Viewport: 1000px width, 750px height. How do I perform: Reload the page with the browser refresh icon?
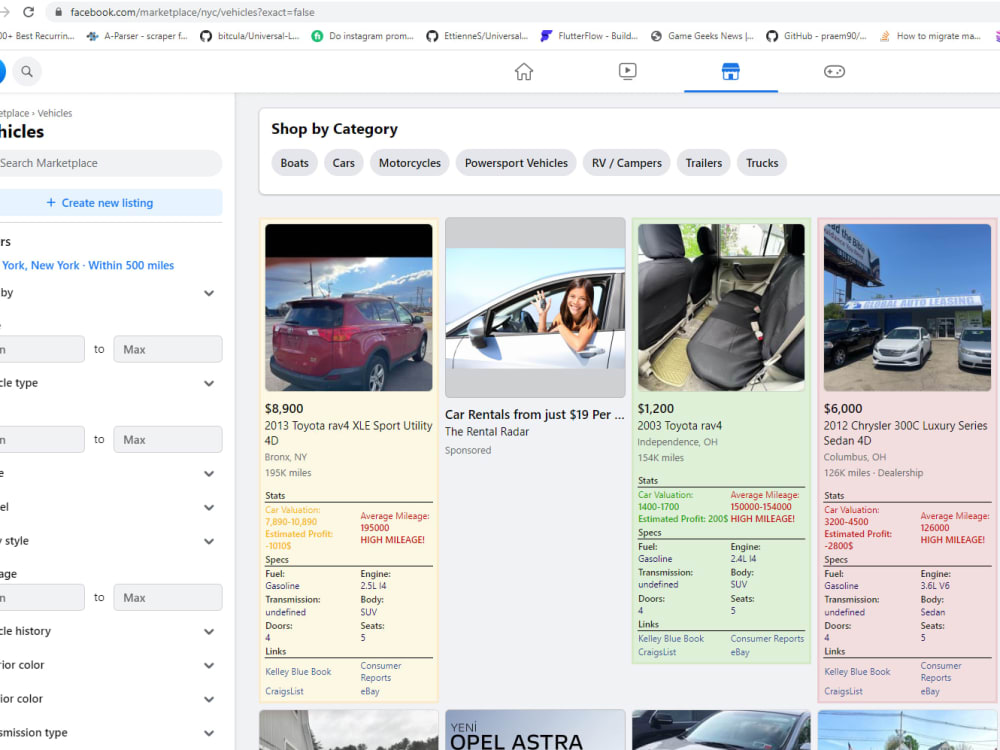28,12
